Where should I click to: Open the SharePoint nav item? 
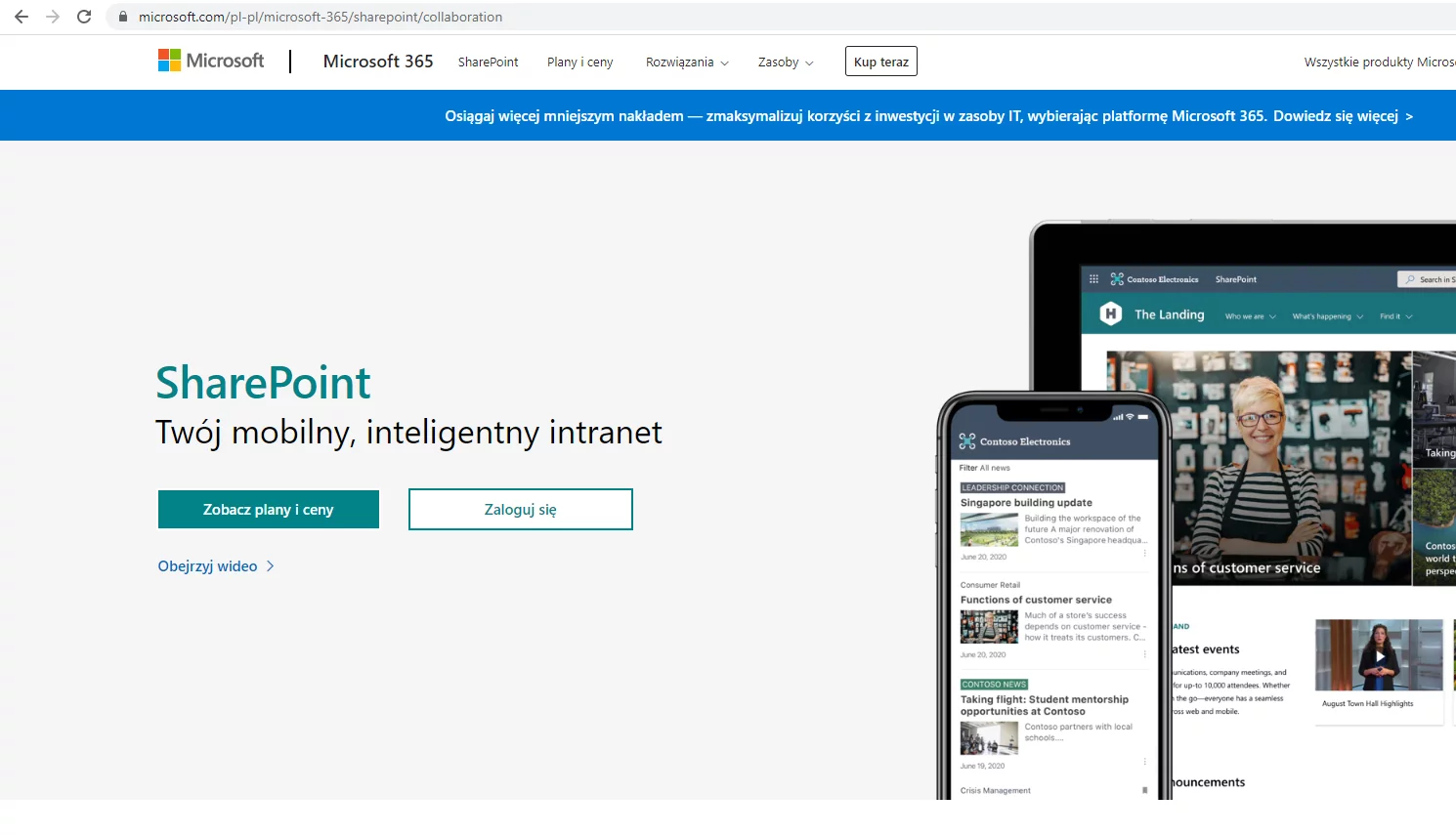point(488,63)
